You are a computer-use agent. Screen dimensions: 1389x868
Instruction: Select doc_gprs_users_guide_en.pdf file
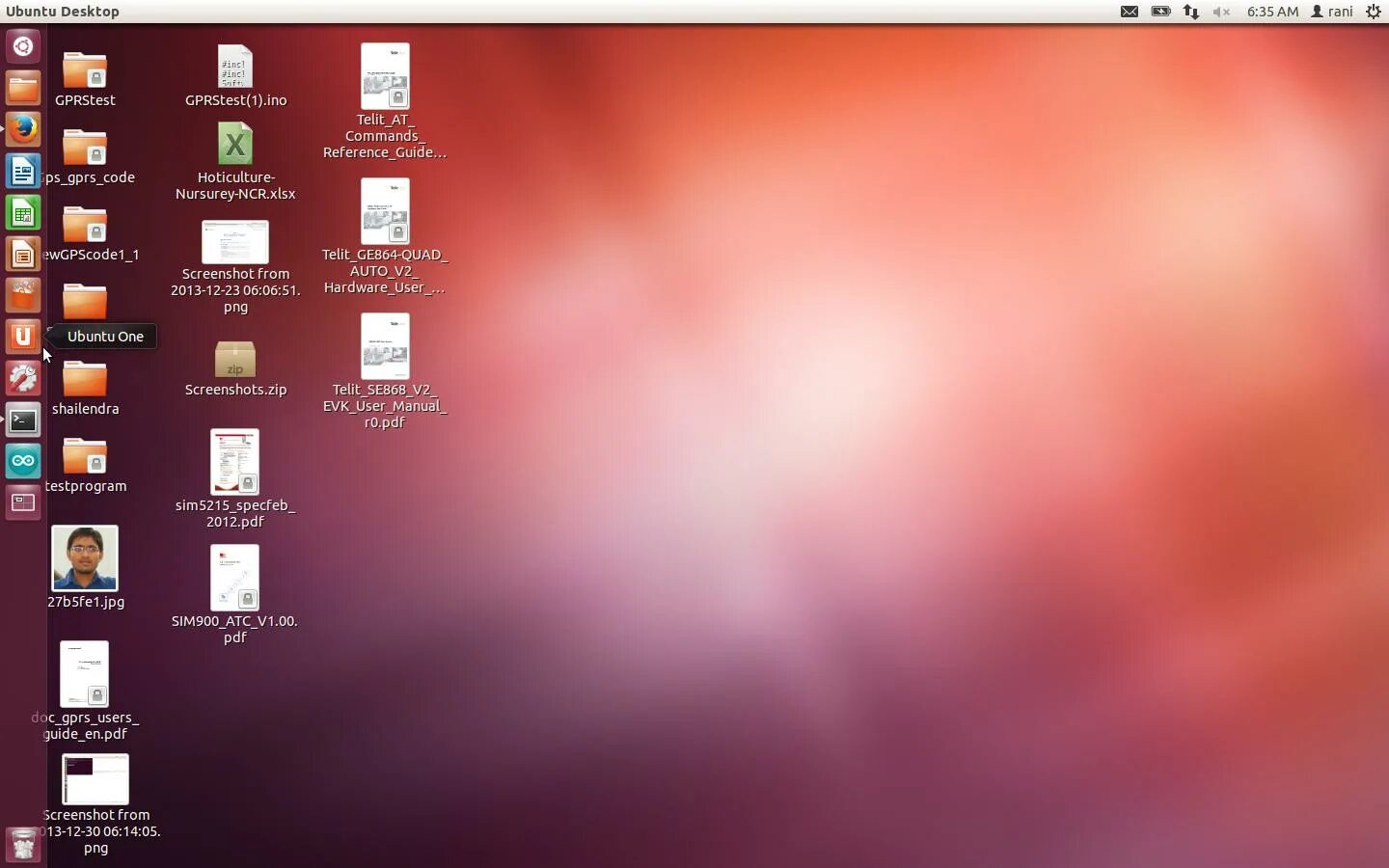pos(85,691)
